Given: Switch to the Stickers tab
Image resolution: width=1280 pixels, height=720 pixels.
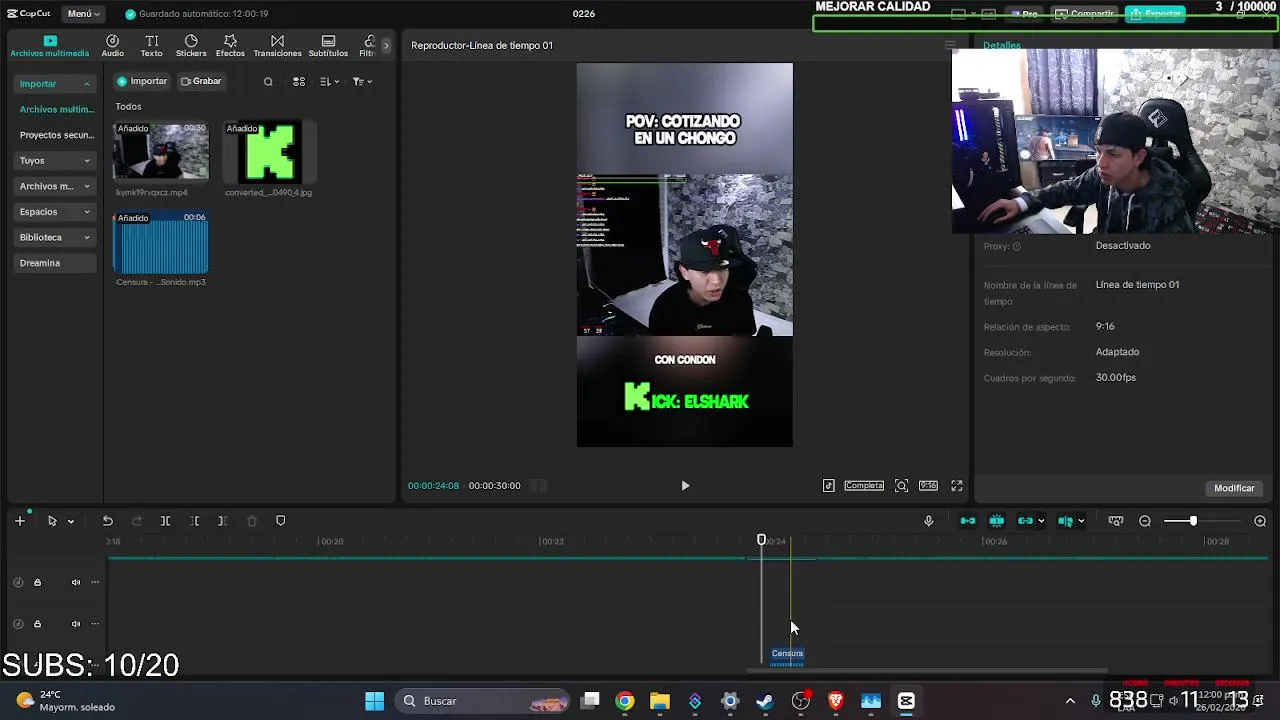Looking at the screenshot, I should [x=191, y=46].
